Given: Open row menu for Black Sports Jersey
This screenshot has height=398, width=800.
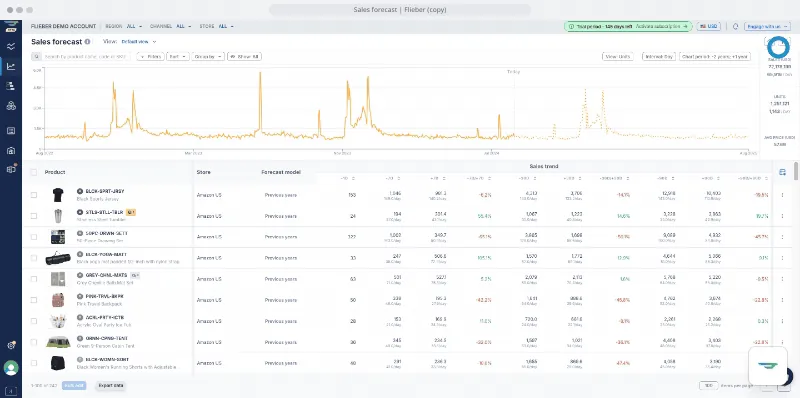Looking at the screenshot, I should 782,195.
